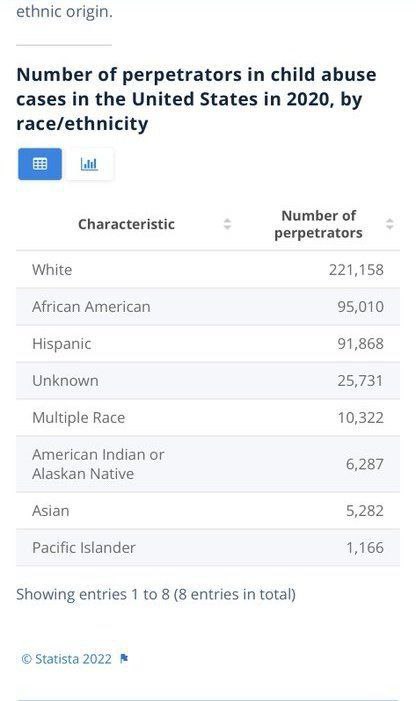Image resolution: width=416 pixels, height=701 pixels.
Task: Click the chart title heading text
Action: (196, 99)
